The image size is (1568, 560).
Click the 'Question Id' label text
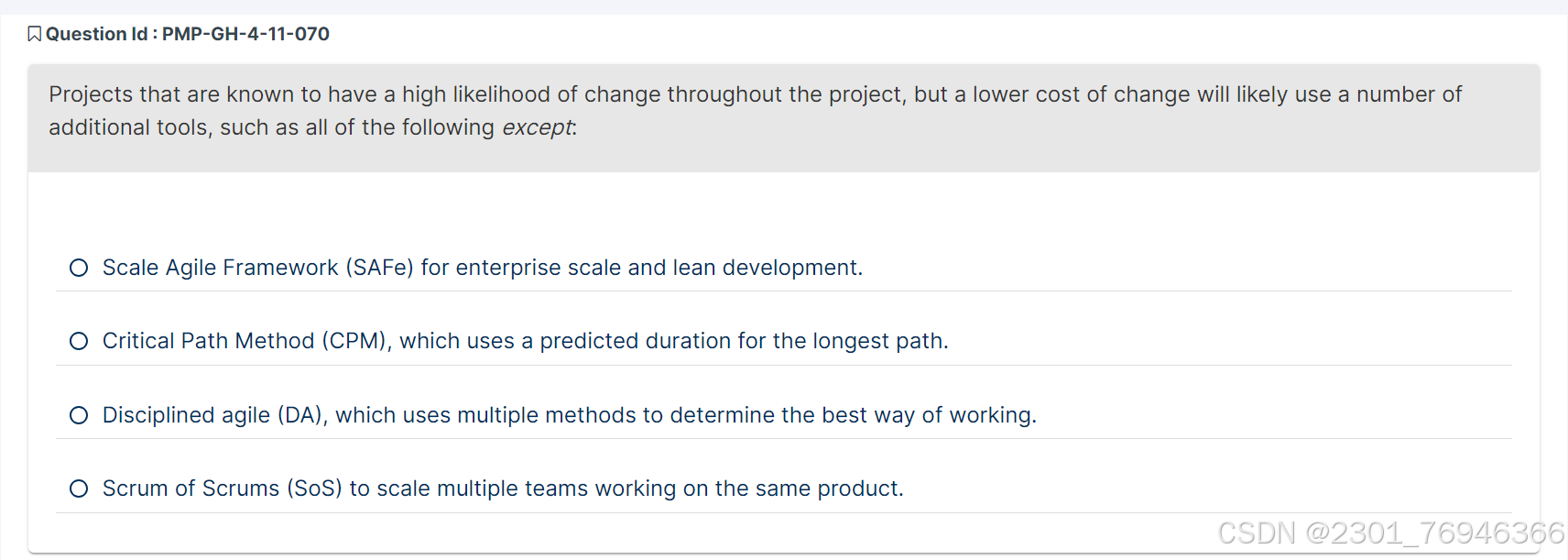[96, 35]
